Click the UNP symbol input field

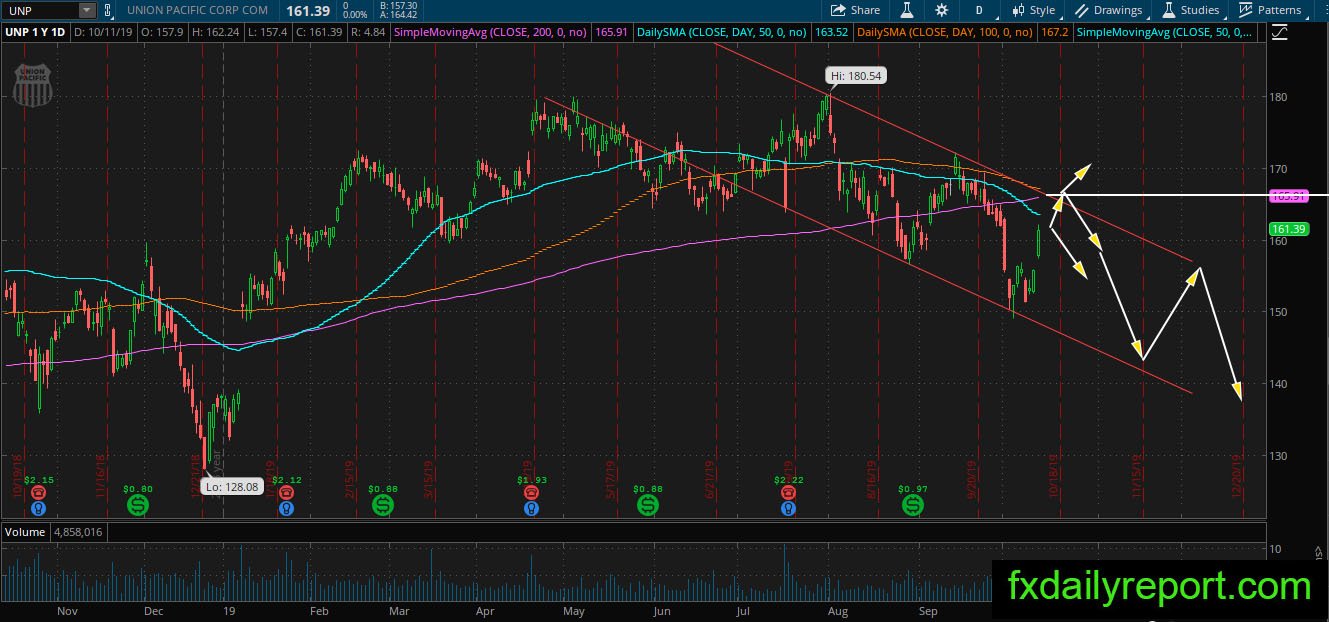40,10
